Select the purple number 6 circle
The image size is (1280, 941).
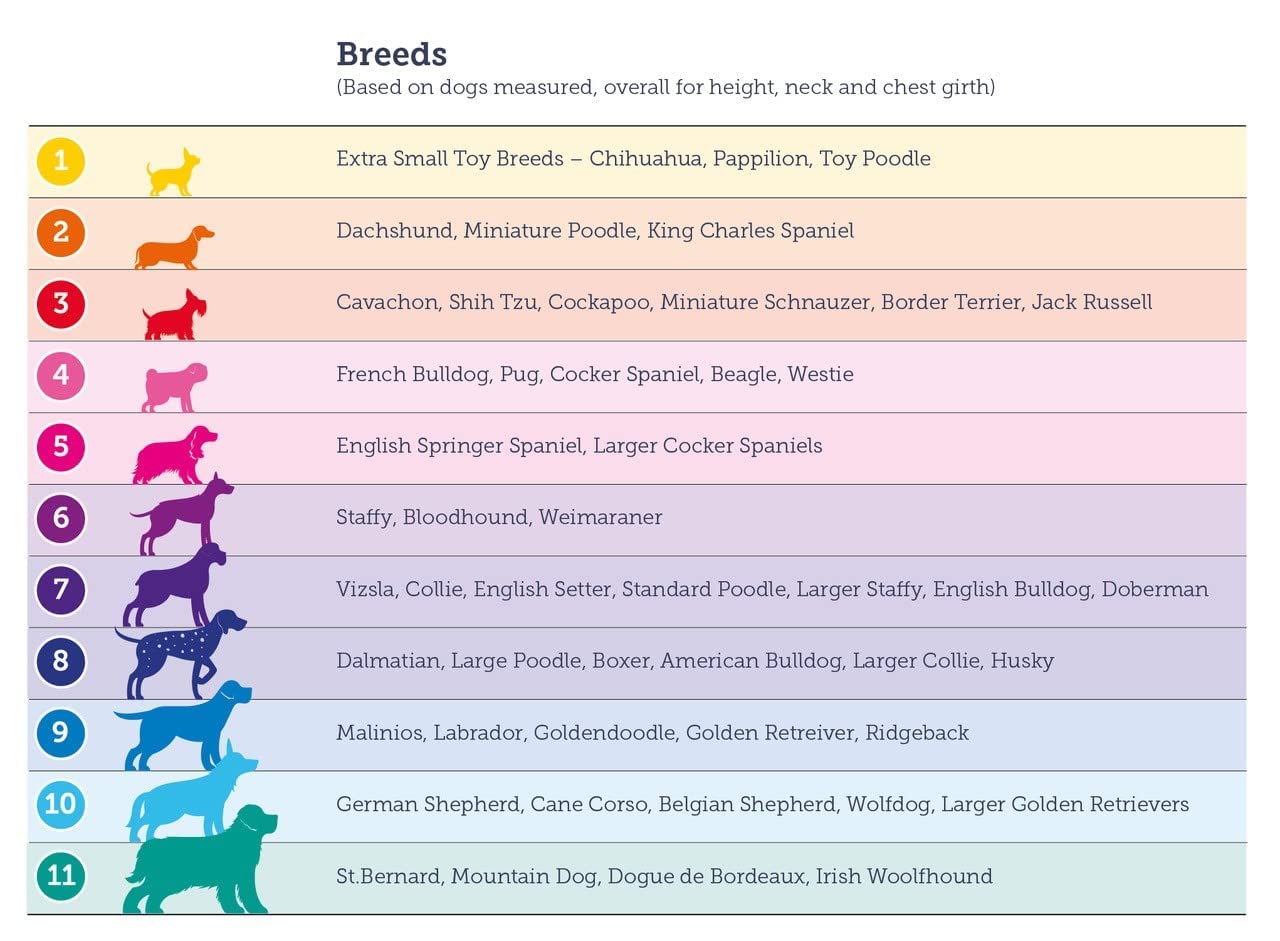(x=61, y=518)
